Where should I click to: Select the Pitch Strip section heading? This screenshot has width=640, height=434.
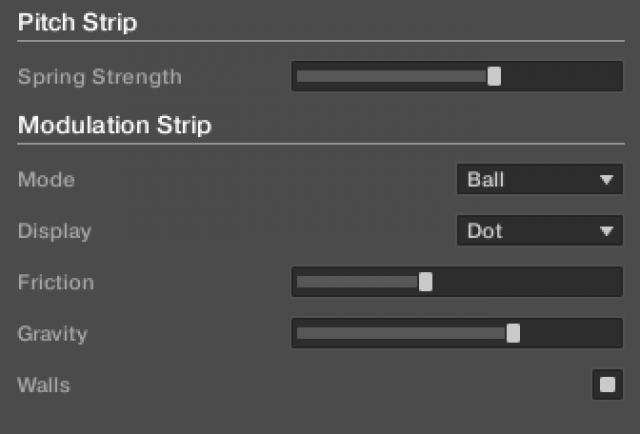point(77,23)
